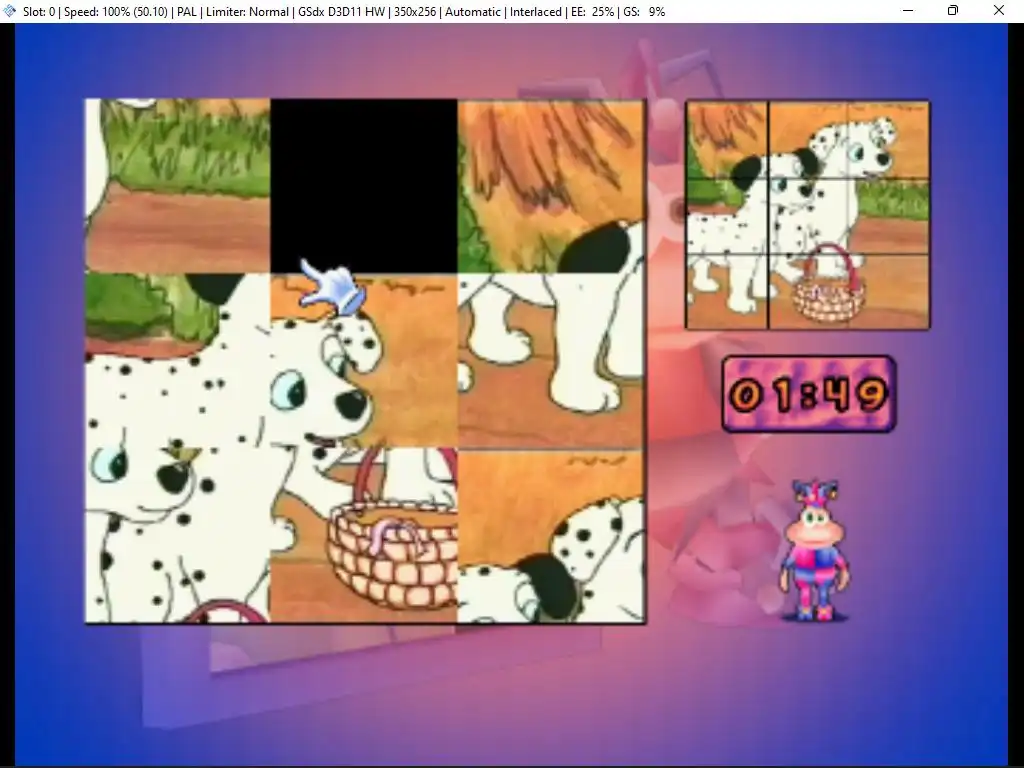The image size is (1024, 768).
Task: Click the bottom-row tile with spotted dog ear
Action: tap(551, 536)
